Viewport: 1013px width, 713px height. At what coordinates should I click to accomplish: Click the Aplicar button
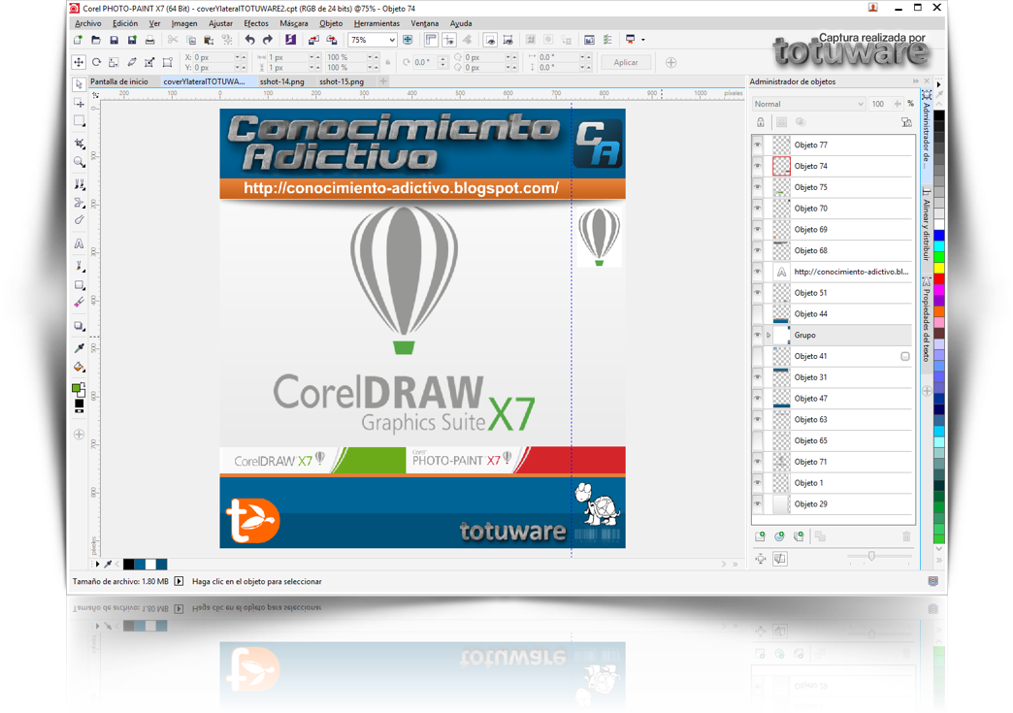click(625, 63)
